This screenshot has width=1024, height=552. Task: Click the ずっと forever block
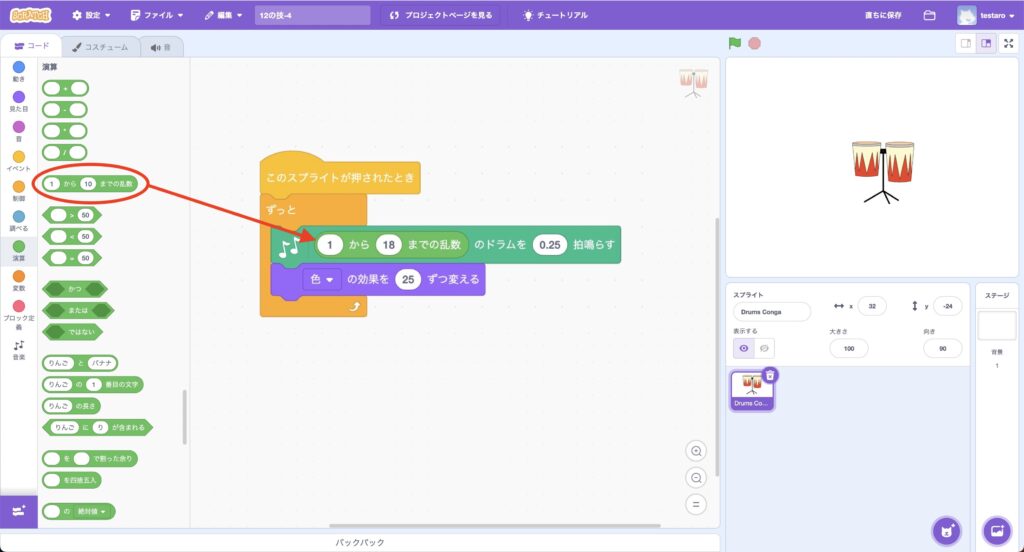[281, 210]
